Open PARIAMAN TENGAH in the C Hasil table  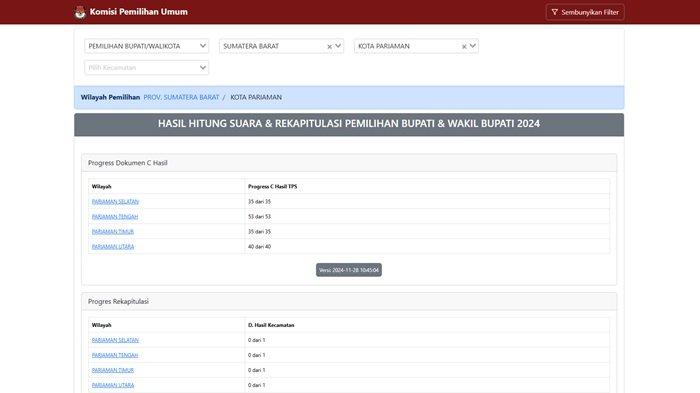coord(115,217)
